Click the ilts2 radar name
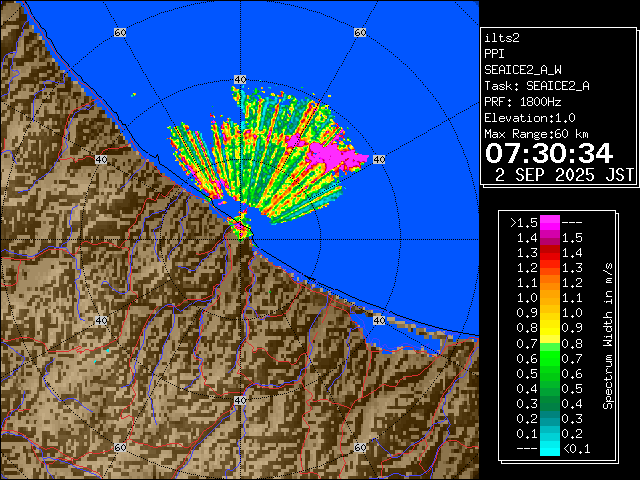This screenshot has height=480, width=640. point(503,37)
